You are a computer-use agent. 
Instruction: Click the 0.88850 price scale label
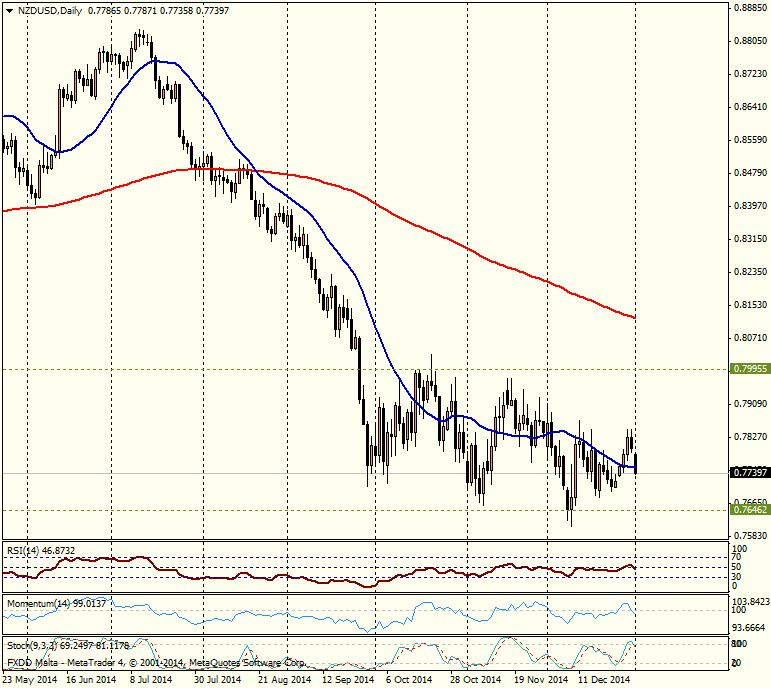(x=749, y=8)
